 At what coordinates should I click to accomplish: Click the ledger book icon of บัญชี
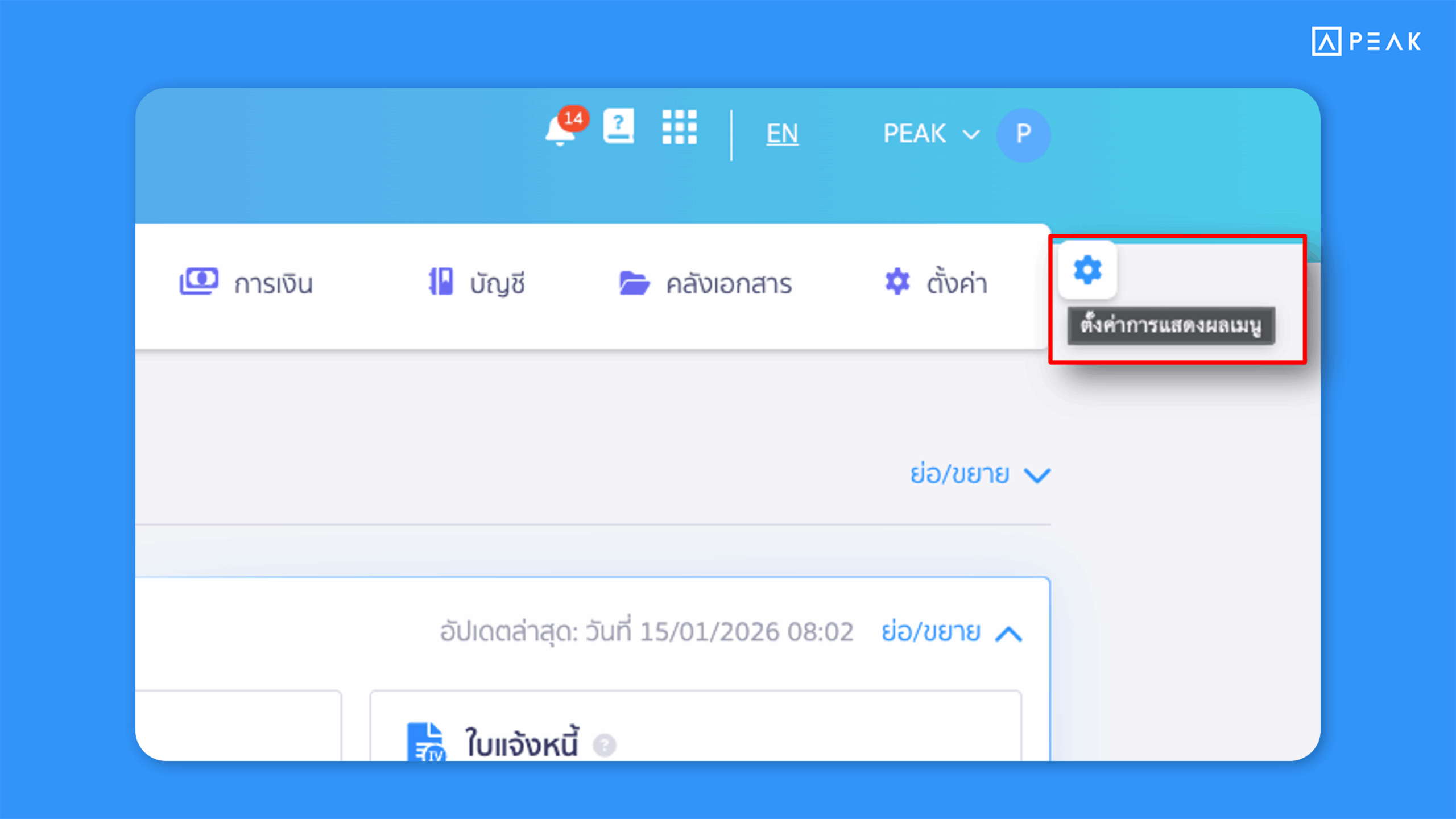[x=441, y=282]
